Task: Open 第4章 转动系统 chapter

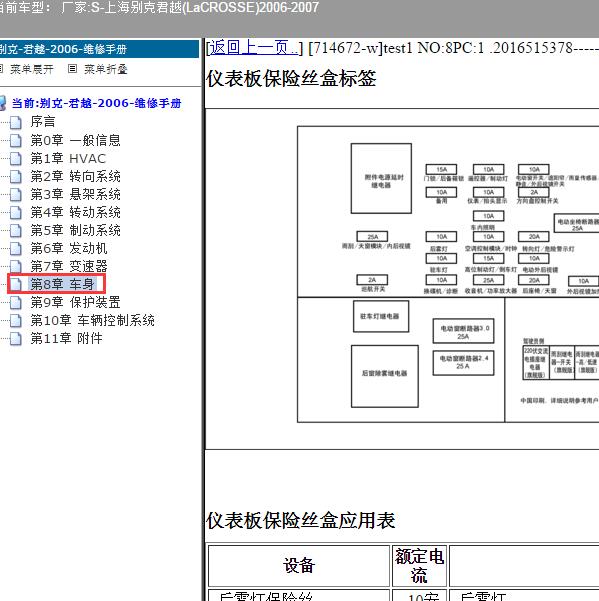Action: [x=75, y=212]
